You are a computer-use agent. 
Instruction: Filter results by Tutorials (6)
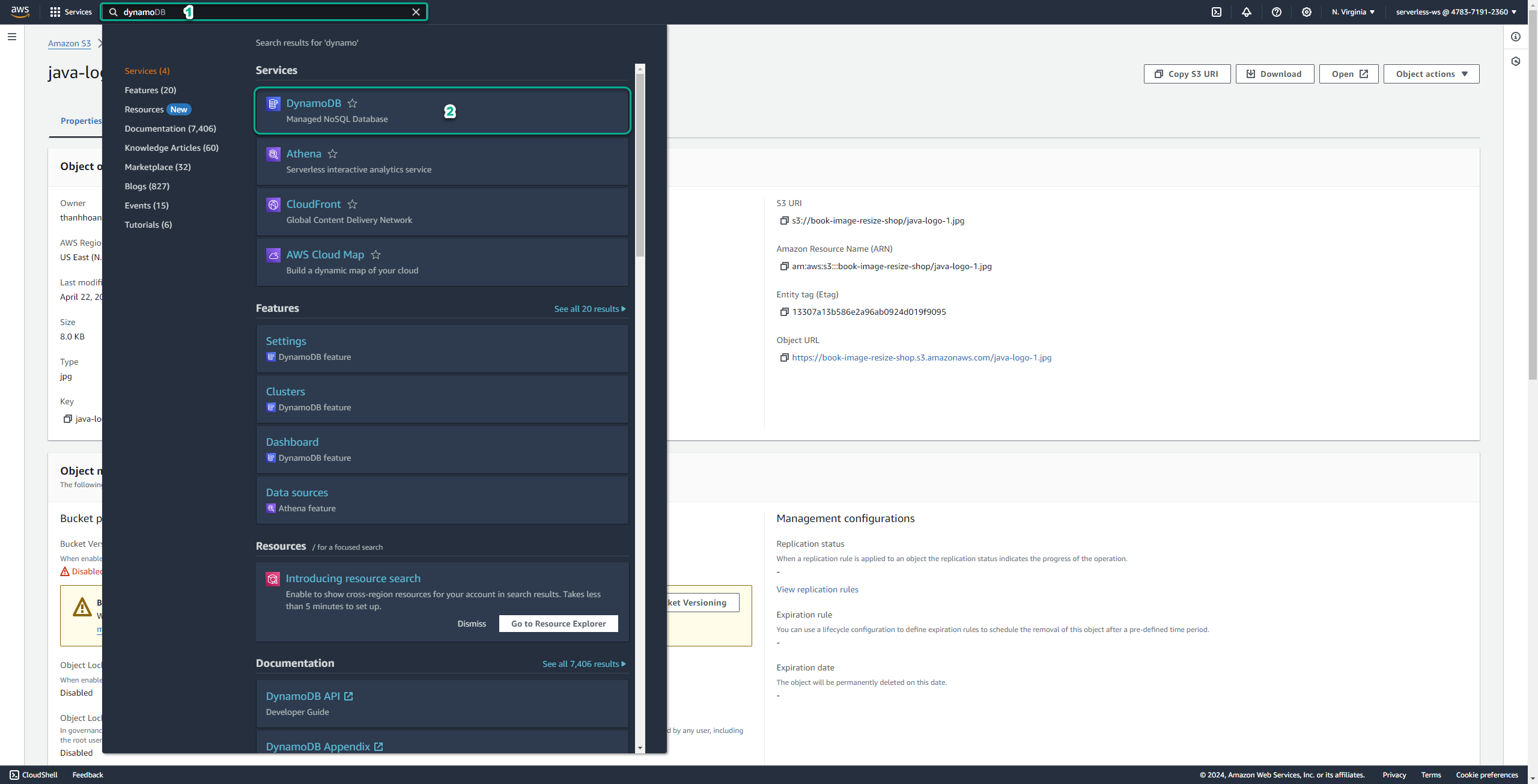pyautogui.click(x=148, y=225)
